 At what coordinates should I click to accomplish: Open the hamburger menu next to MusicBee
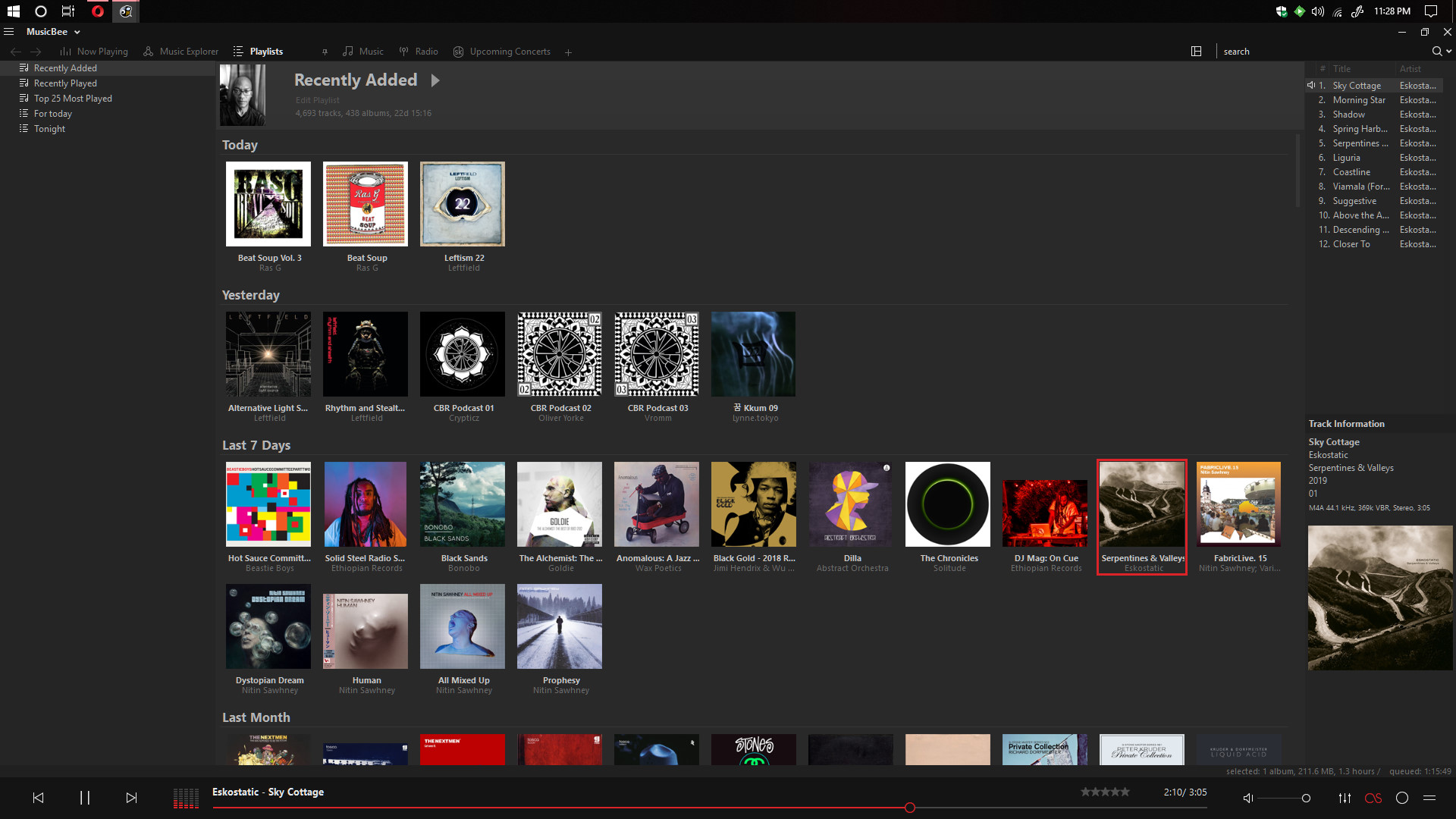coord(9,32)
